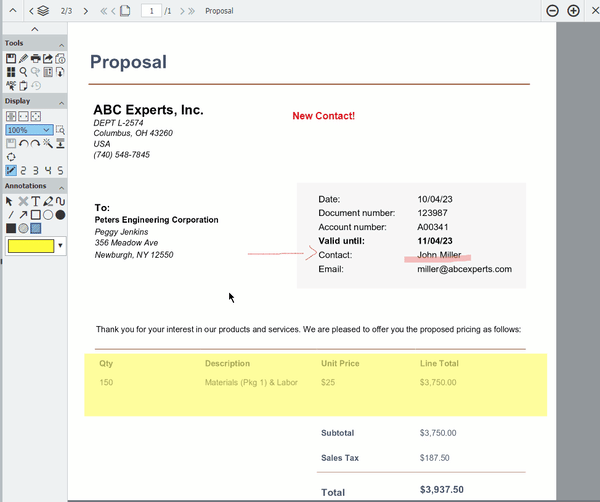Select the text annotation tool
Screen dimensions: 600x502
point(36,201)
